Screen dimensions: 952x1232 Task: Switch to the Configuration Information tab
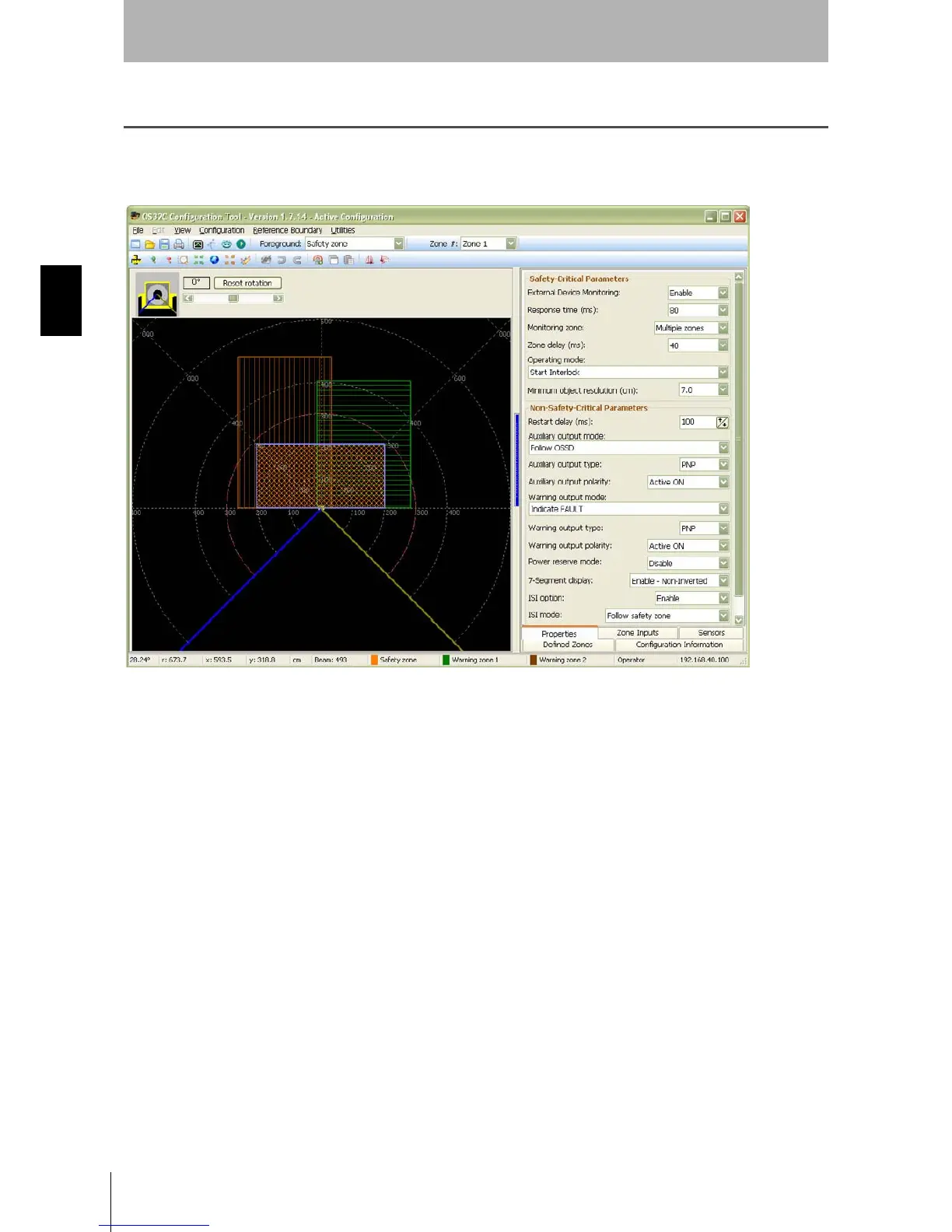pyautogui.click(x=679, y=645)
